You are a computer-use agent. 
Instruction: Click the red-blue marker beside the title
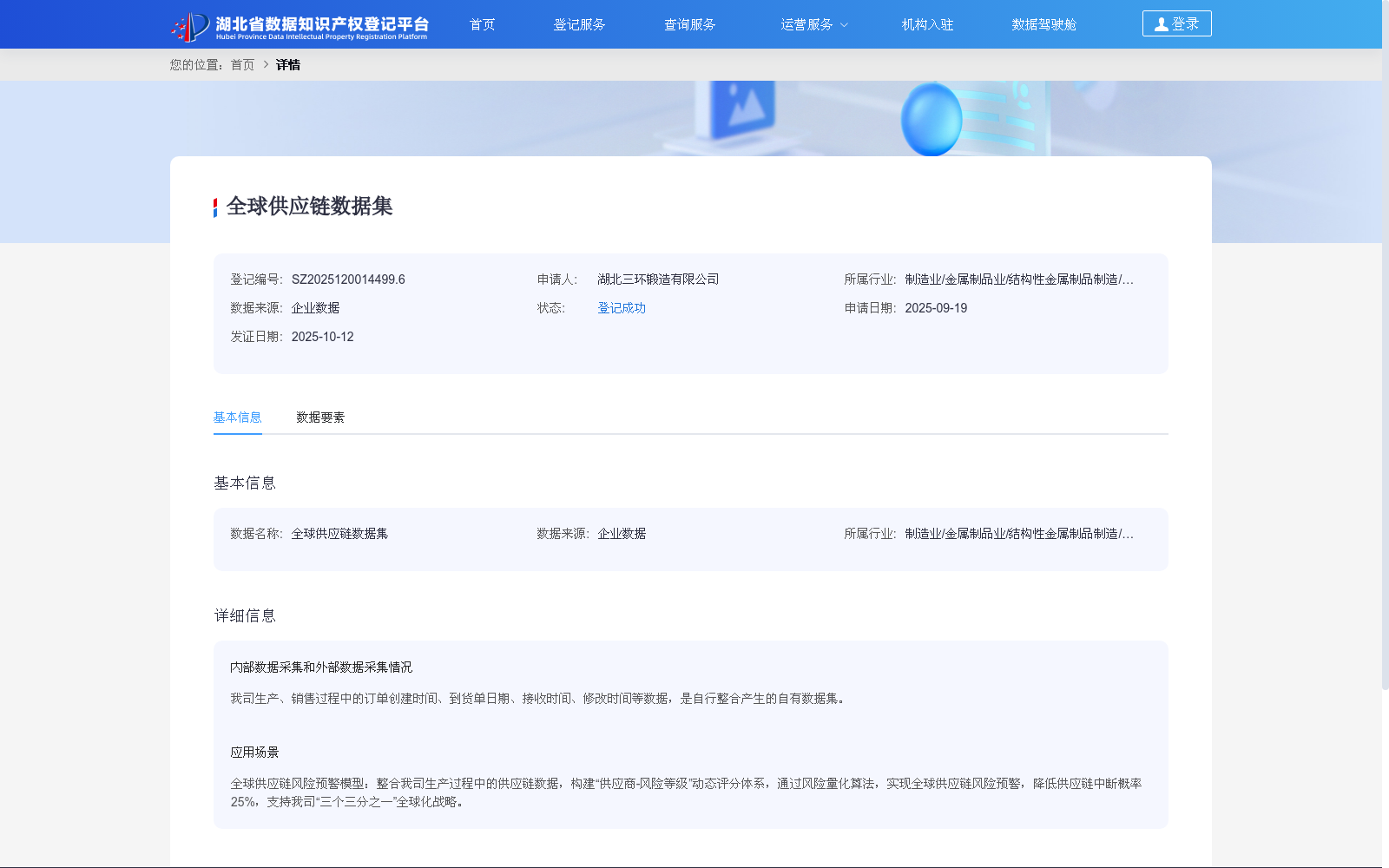click(x=215, y=207)
